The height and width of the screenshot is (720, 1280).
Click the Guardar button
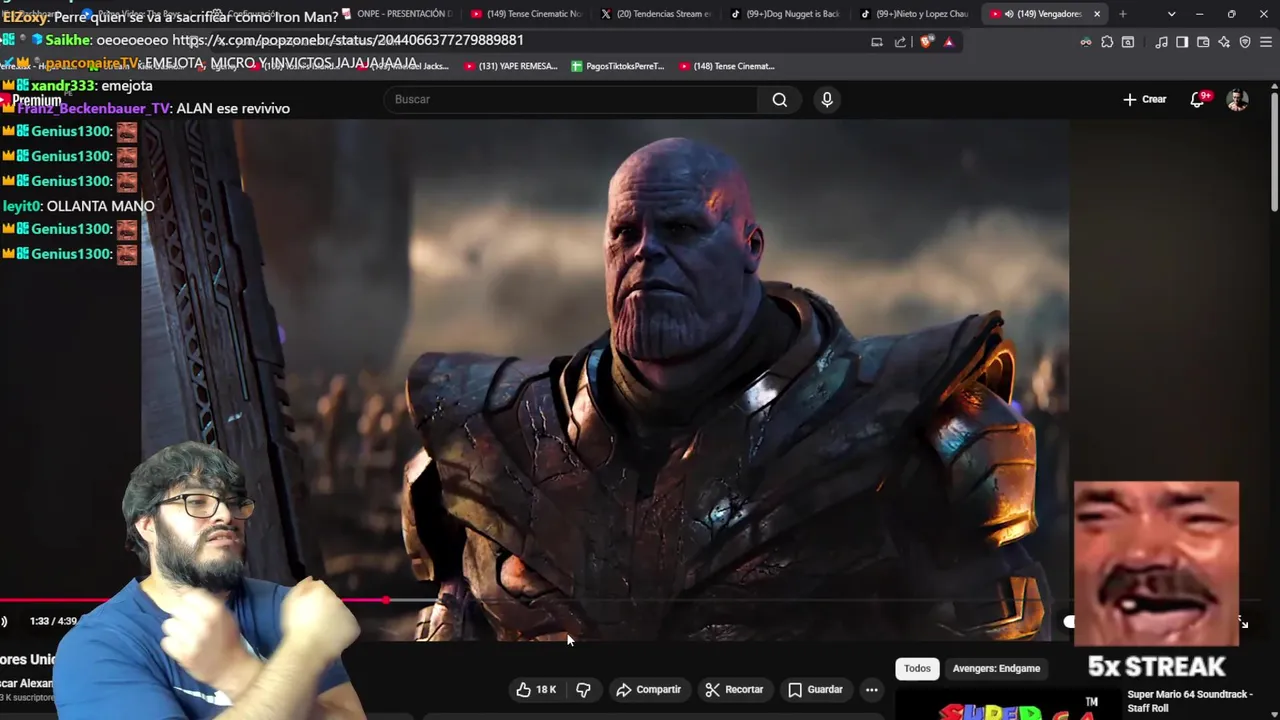tap(815, 689)
